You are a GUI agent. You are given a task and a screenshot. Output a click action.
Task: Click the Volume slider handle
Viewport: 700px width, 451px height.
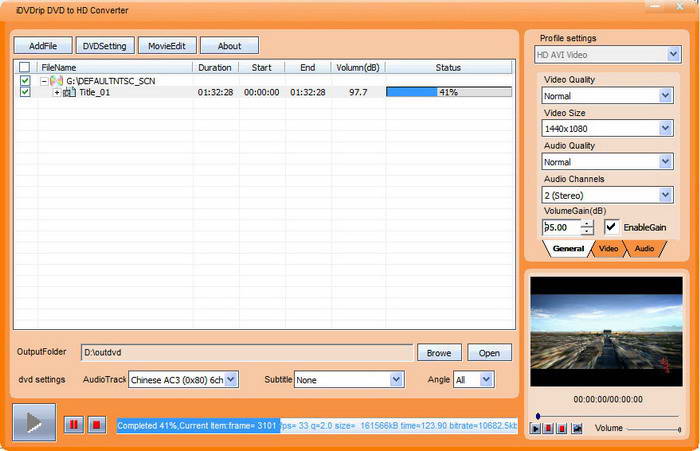tap(679, 430)
